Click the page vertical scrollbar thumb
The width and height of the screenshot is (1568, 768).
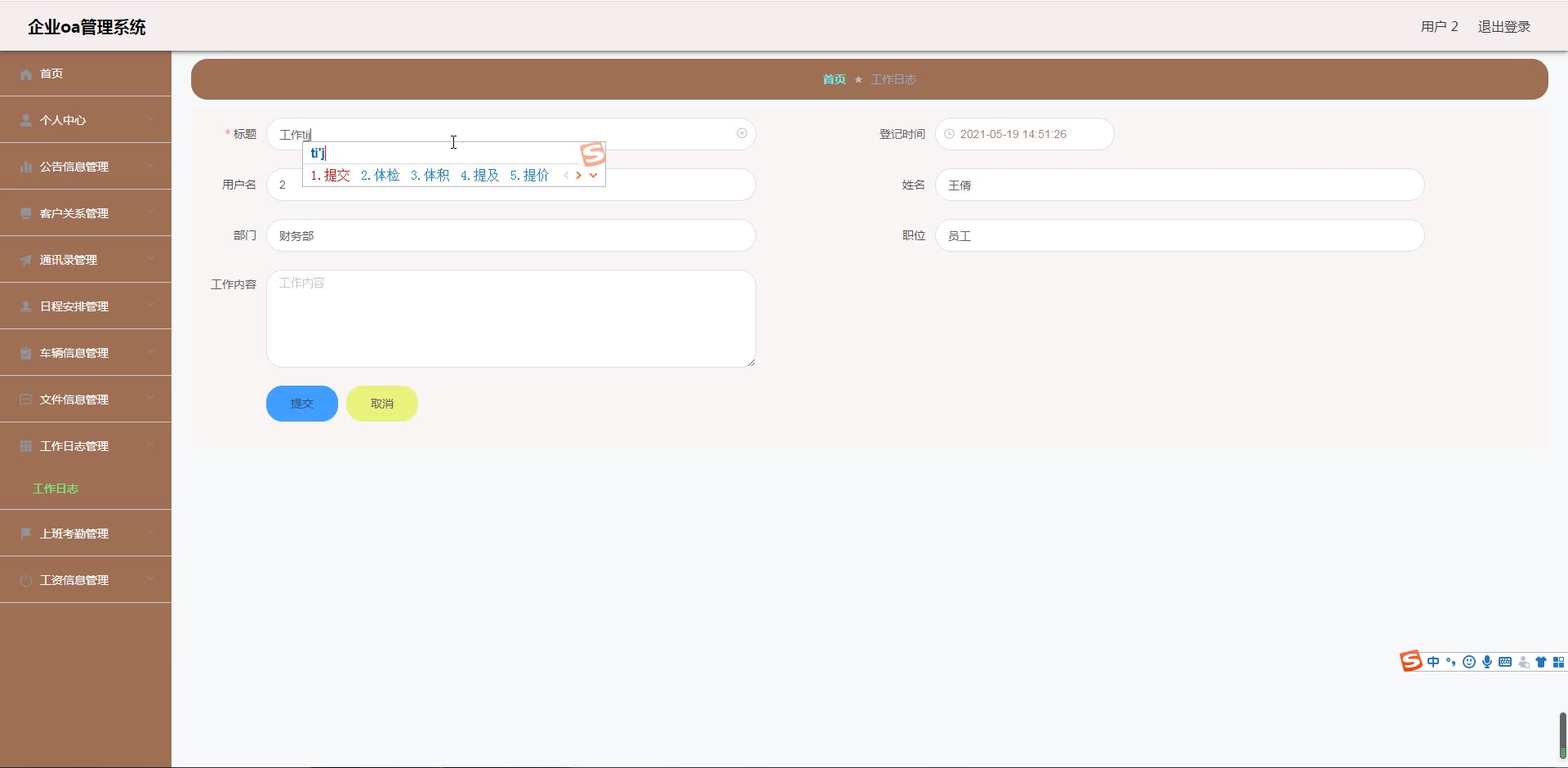point(1563,735)
